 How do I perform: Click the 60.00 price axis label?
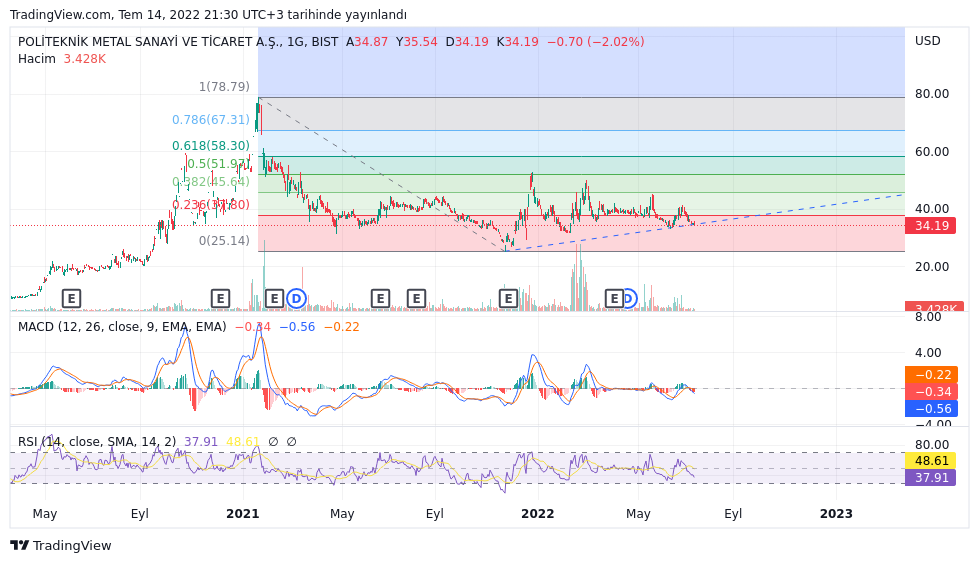932,152
